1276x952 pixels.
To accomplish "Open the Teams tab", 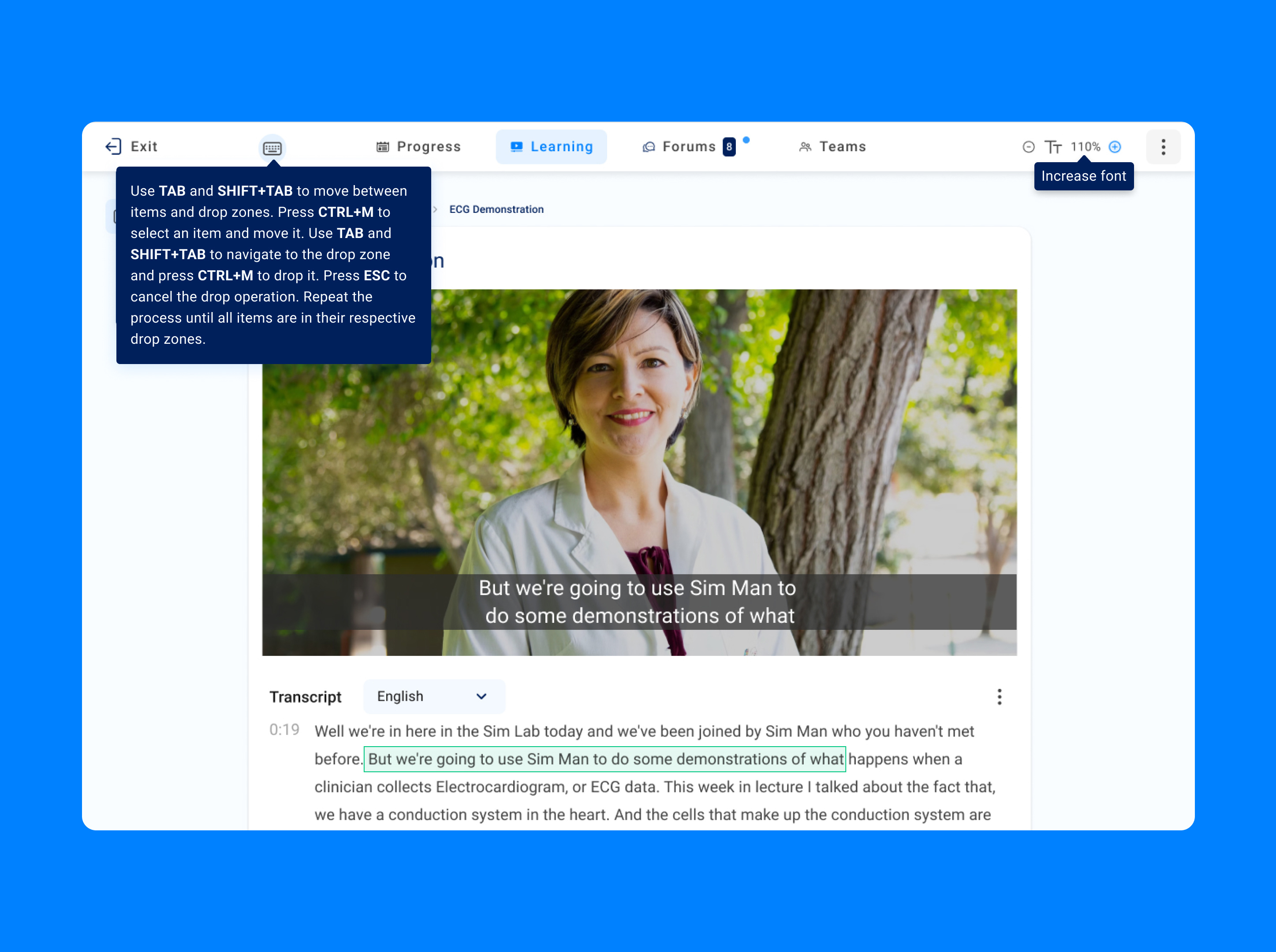I will click(x=832, y=147).
